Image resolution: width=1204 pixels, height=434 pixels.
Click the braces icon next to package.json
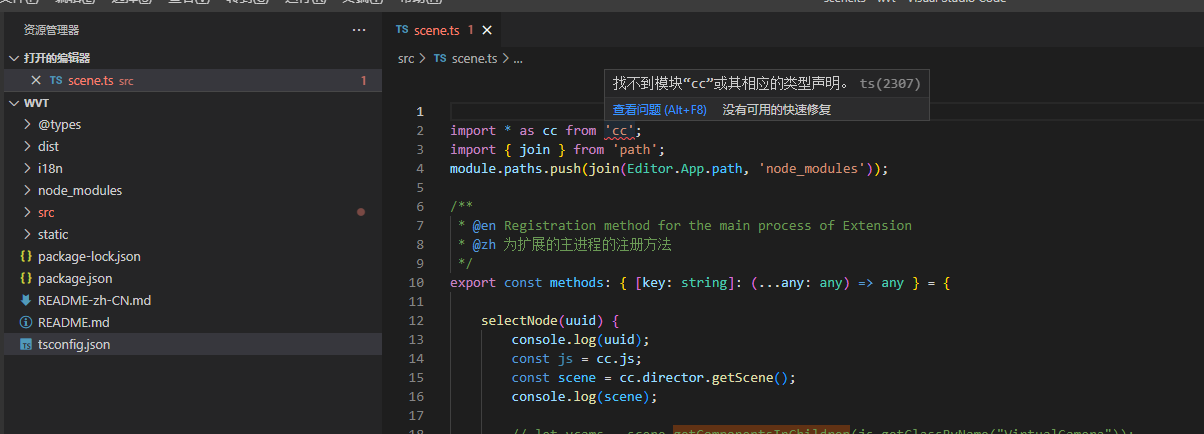tap(26, 278)
